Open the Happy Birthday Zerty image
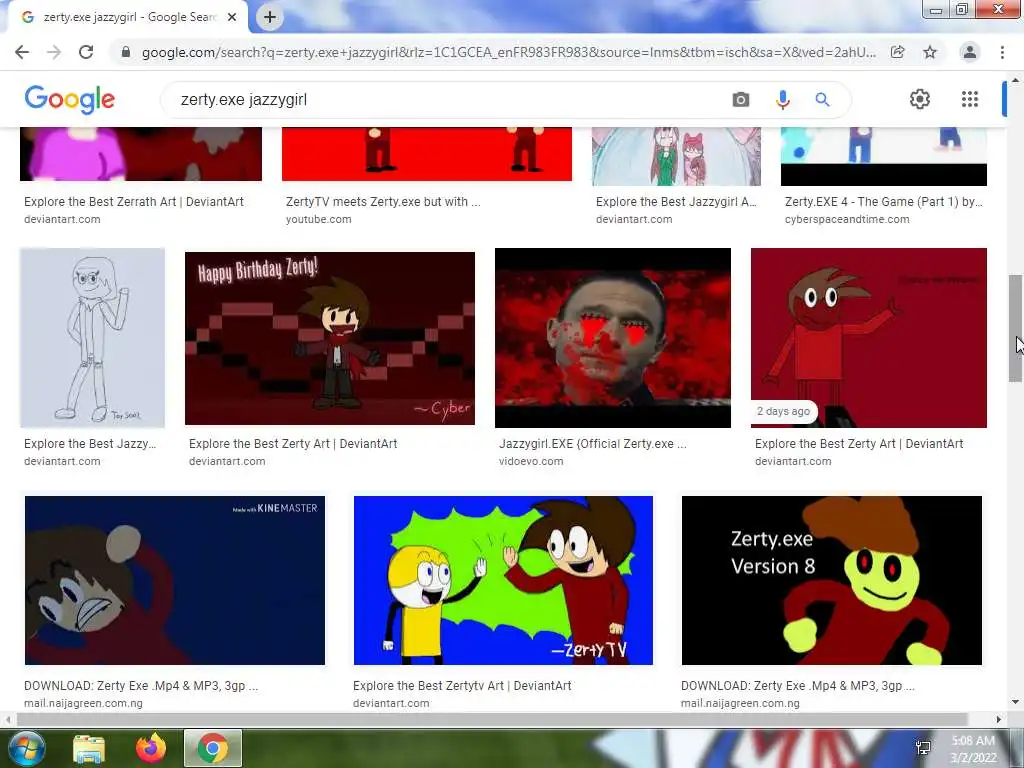This screenshot has width=1024, height=768. (x=330, y=338)
